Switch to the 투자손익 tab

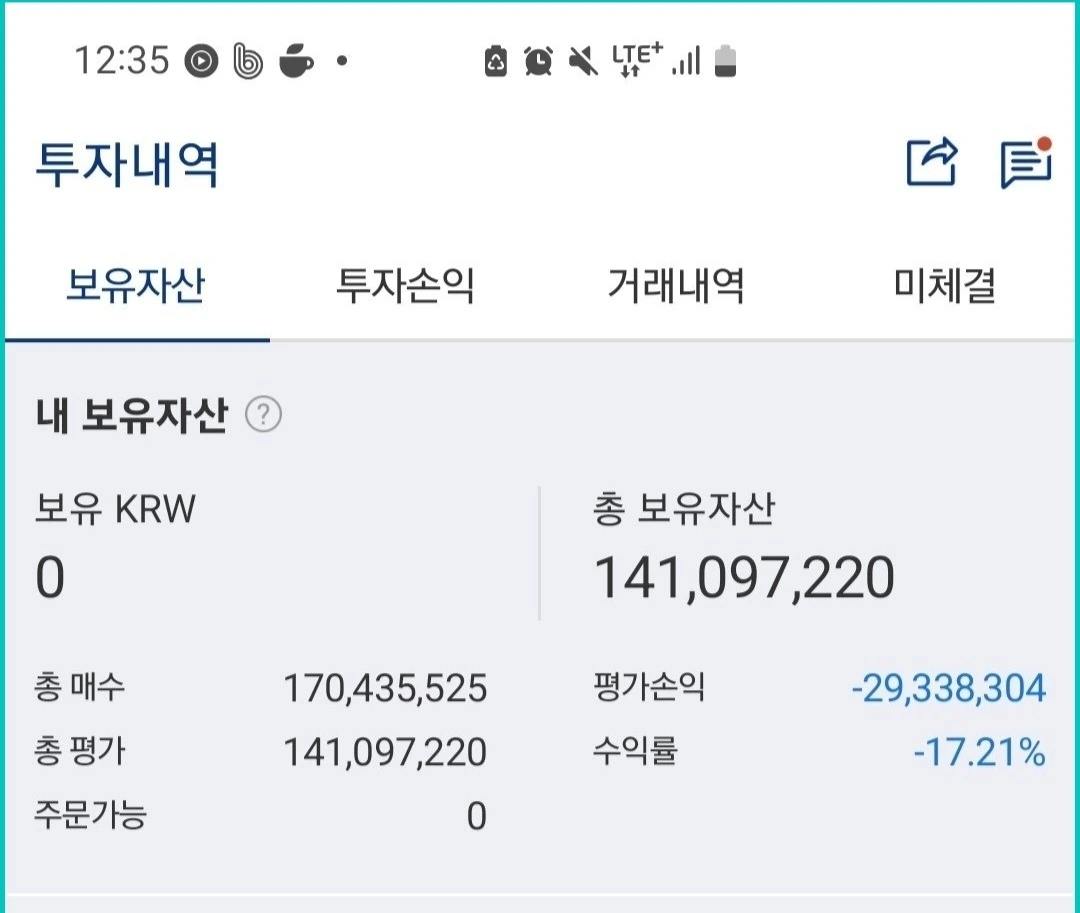click(x=405, y=285)
